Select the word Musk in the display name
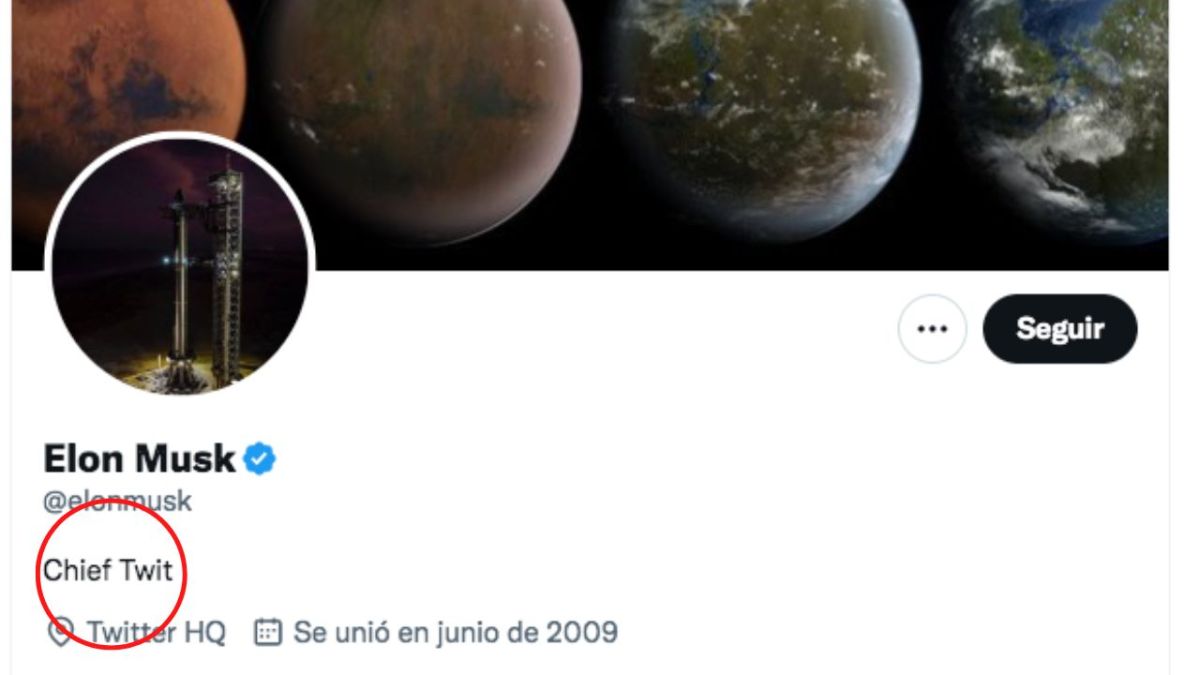 click(x=185, y=459)
